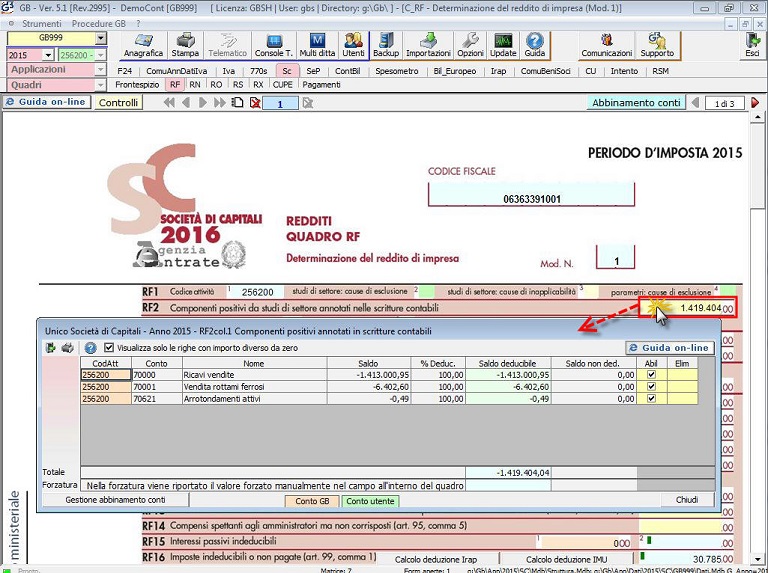This screenshot has height=573, width=768.
Task: Toggle 'Visualizza solo le righe con importo diverso da zero'
Action: (109, 348)
